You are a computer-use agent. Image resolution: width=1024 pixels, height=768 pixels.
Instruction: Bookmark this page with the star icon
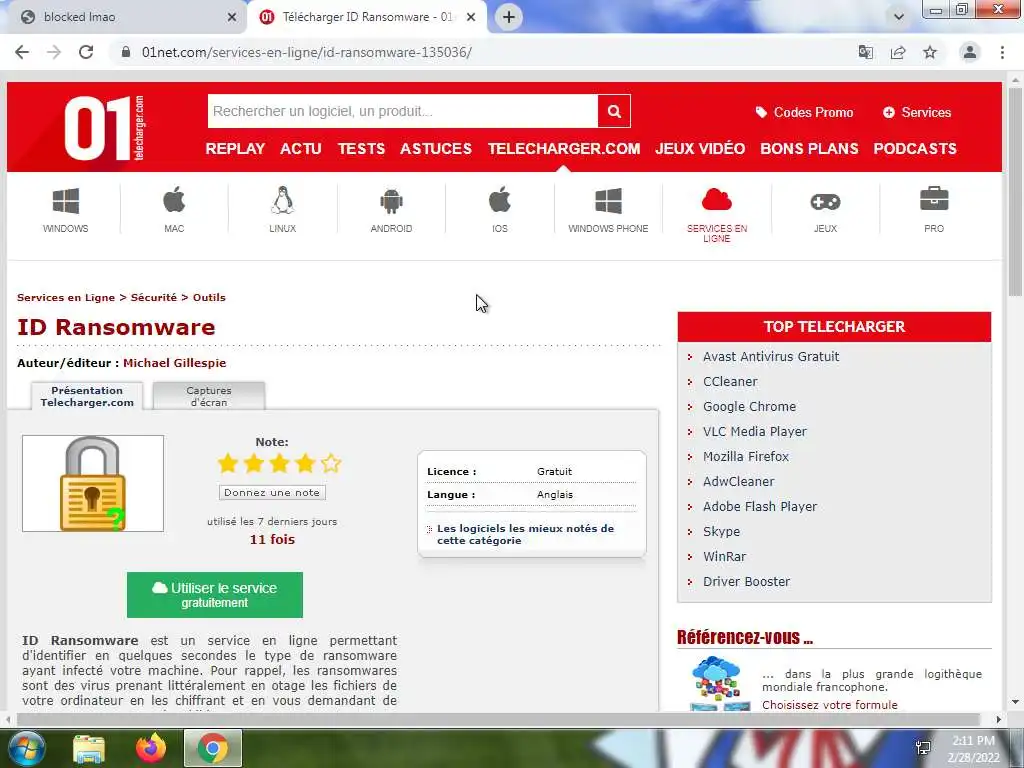[x=930, y=52]
